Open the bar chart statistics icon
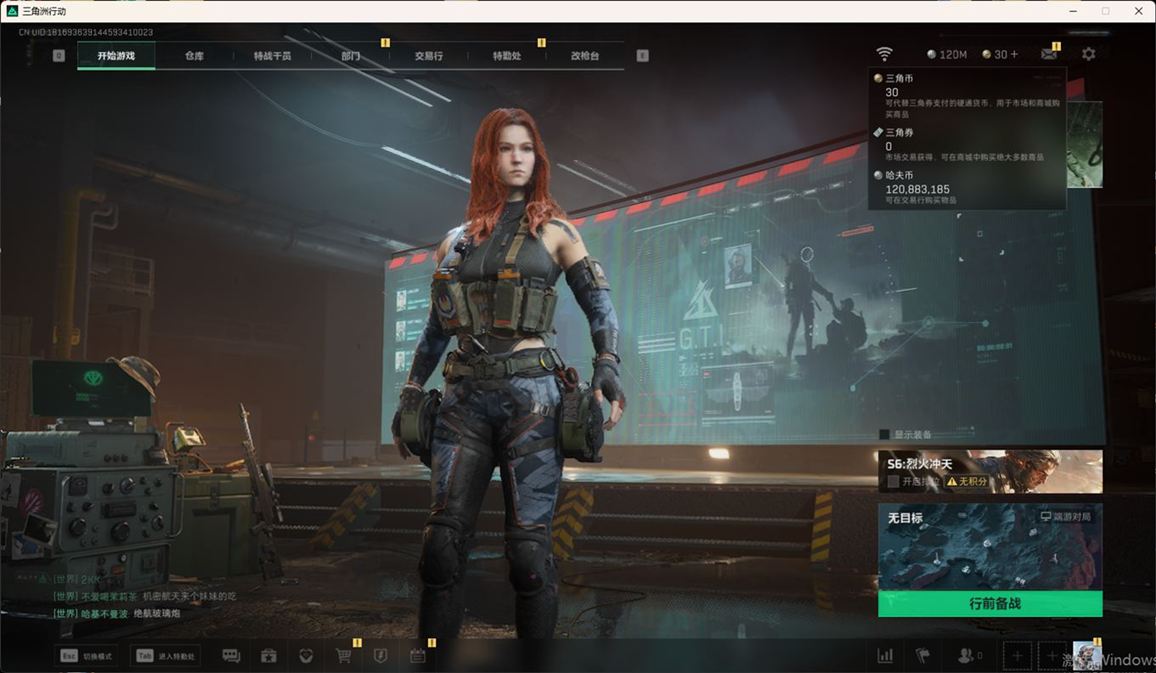 click(x=885, y=656)
